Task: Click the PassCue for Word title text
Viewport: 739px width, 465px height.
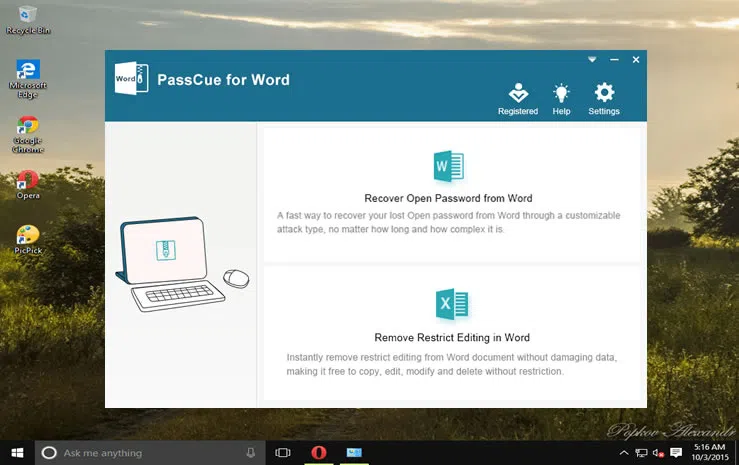Action: (223, 80)
